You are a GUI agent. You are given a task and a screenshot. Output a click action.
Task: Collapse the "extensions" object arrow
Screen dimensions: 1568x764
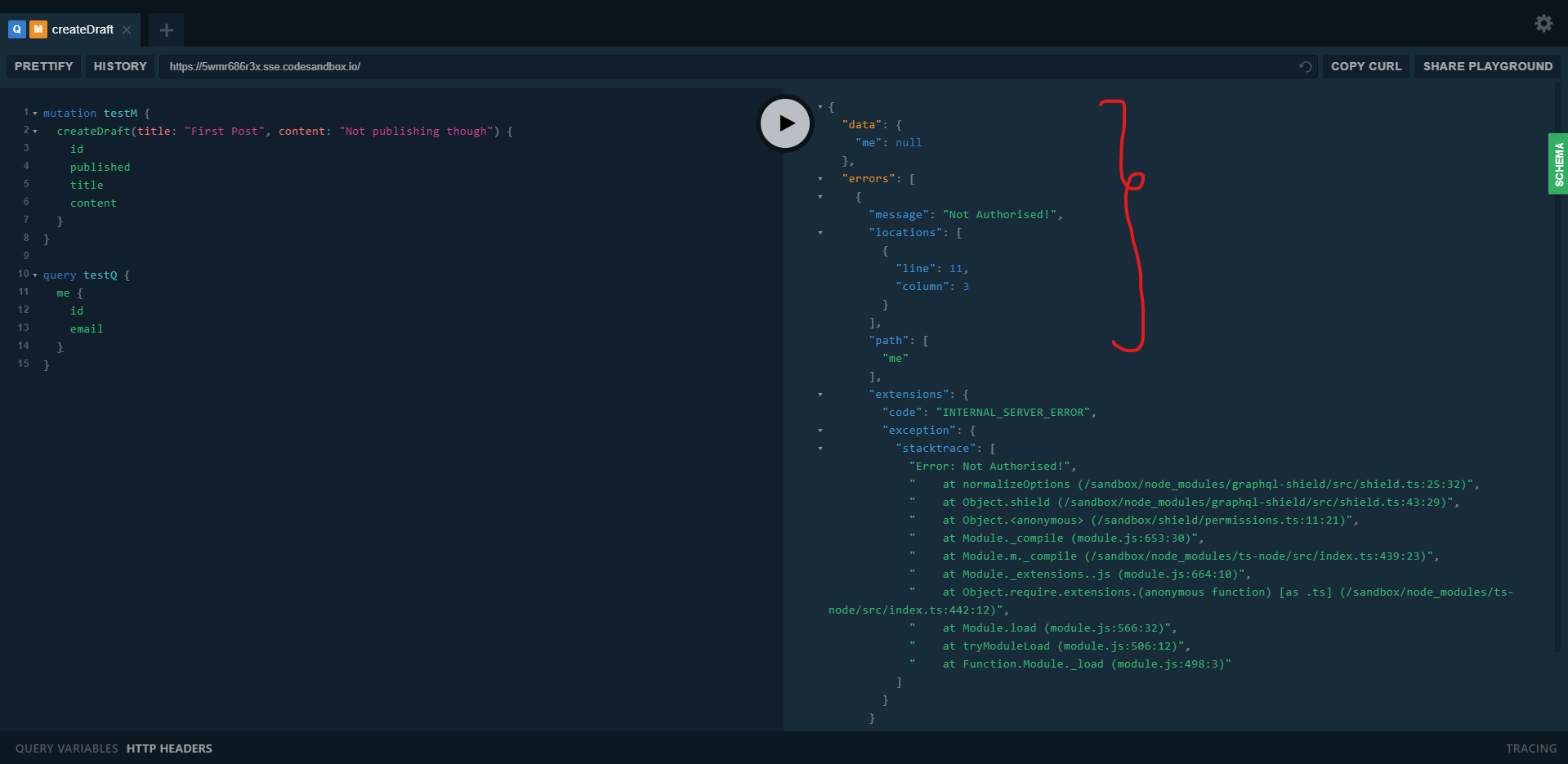820,395
